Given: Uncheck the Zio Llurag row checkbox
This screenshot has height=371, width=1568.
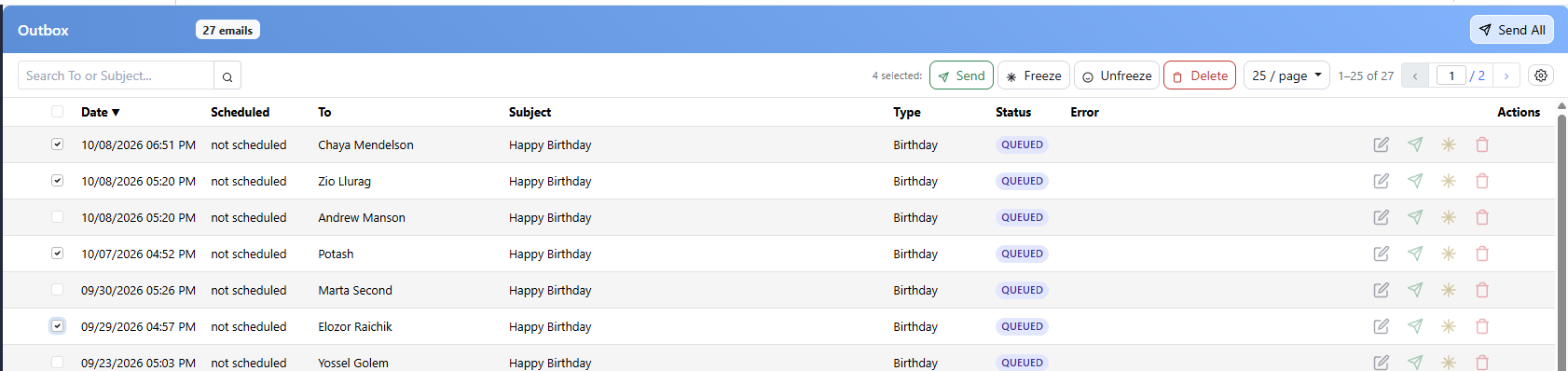Looking at the screenshot, I should (58, 181).
